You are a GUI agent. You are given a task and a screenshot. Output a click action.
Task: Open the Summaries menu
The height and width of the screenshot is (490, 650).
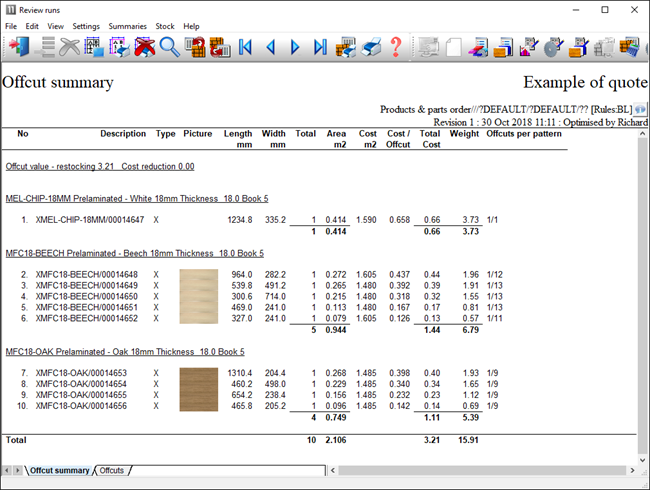127,26
